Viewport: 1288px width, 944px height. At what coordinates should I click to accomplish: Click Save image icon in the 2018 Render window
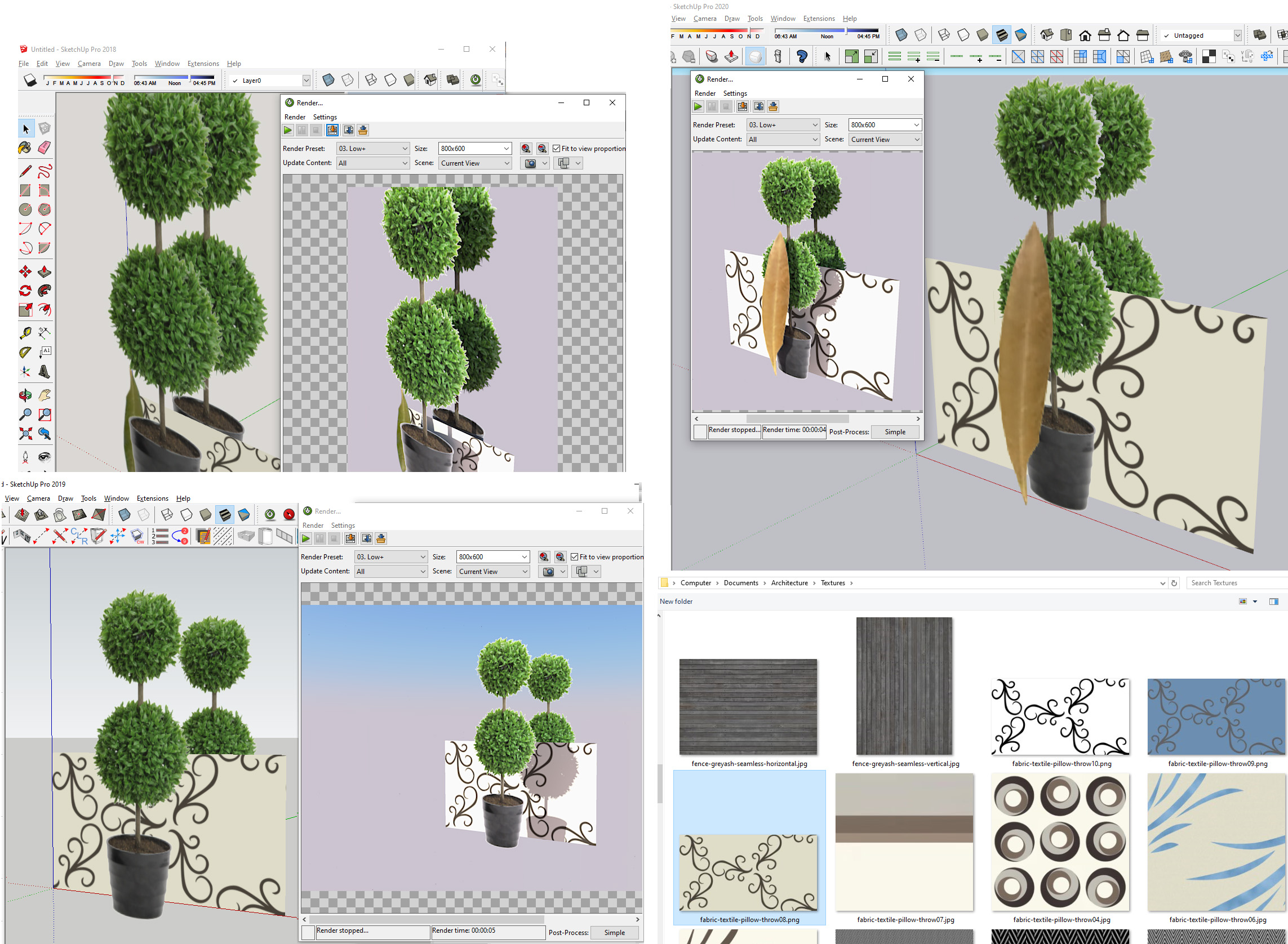pos(332,130)
